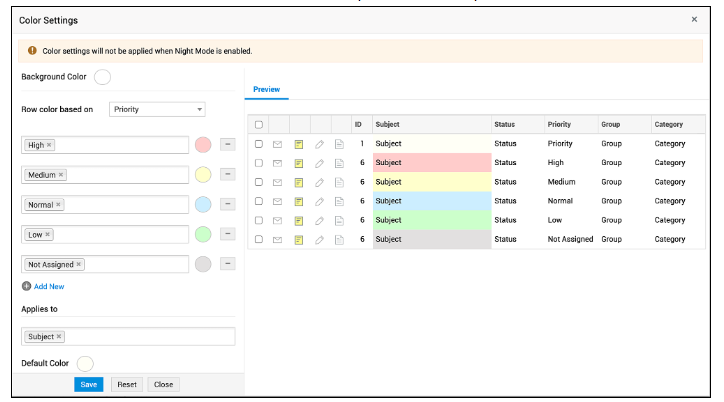Click the yellow note icon in the Medium row

298,182
